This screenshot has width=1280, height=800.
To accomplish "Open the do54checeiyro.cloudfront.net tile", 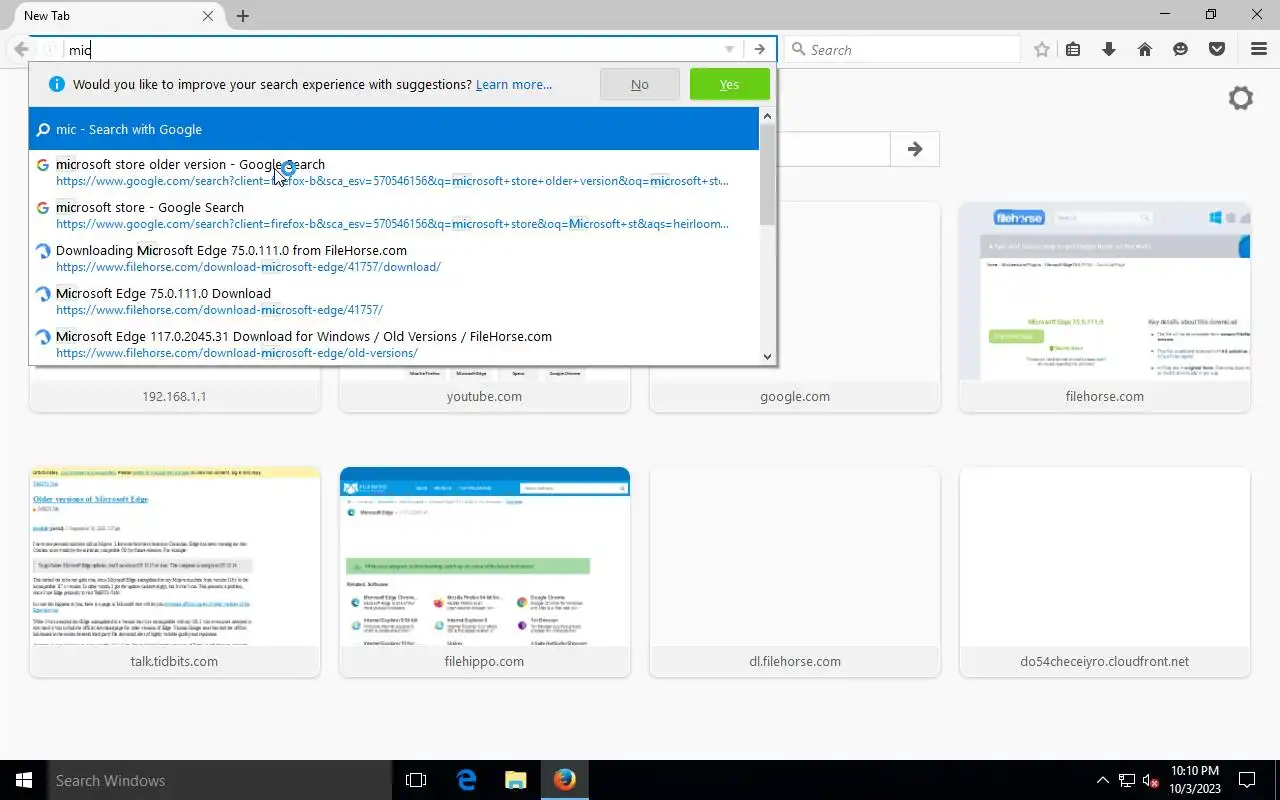I will [x=1105, y=572].
